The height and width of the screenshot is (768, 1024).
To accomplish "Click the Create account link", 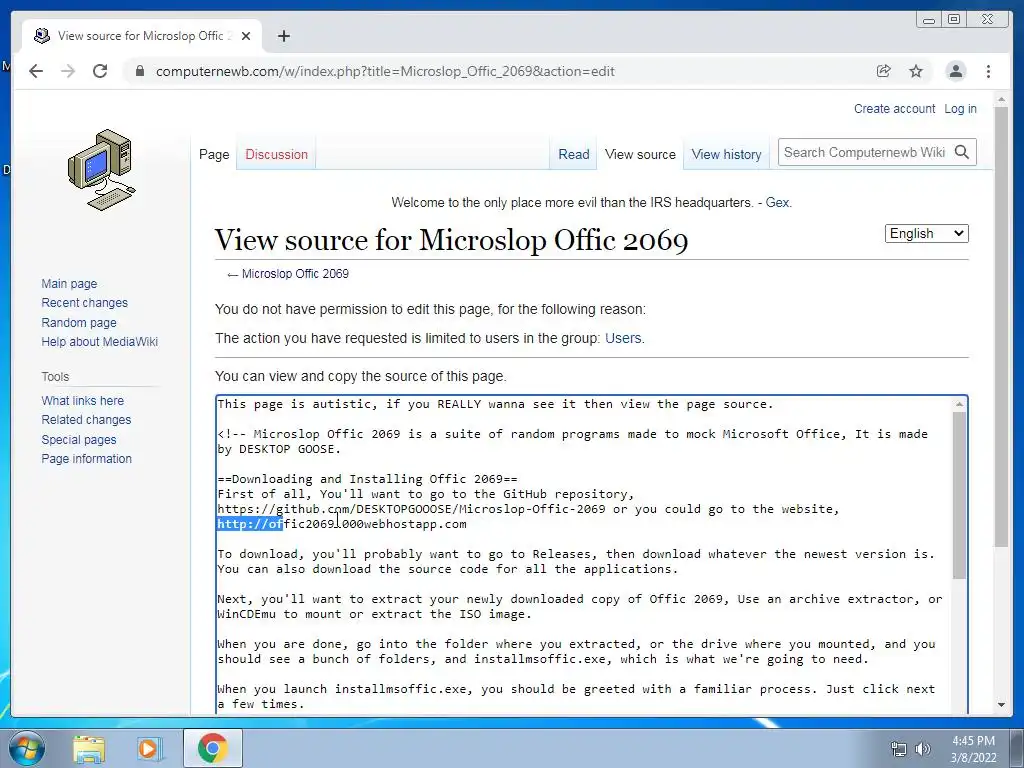I will 894,109.
